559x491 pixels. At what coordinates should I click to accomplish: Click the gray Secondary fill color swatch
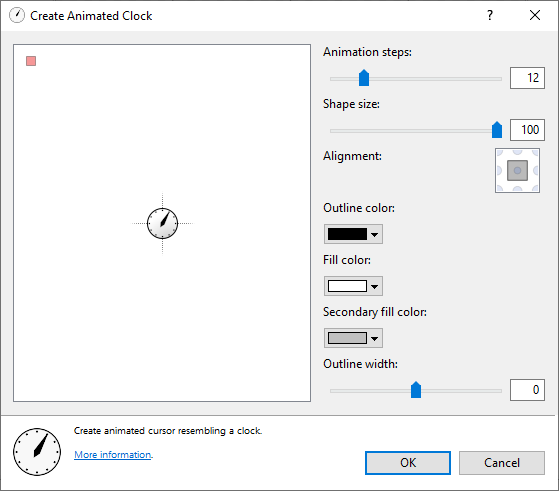point(347,338)
